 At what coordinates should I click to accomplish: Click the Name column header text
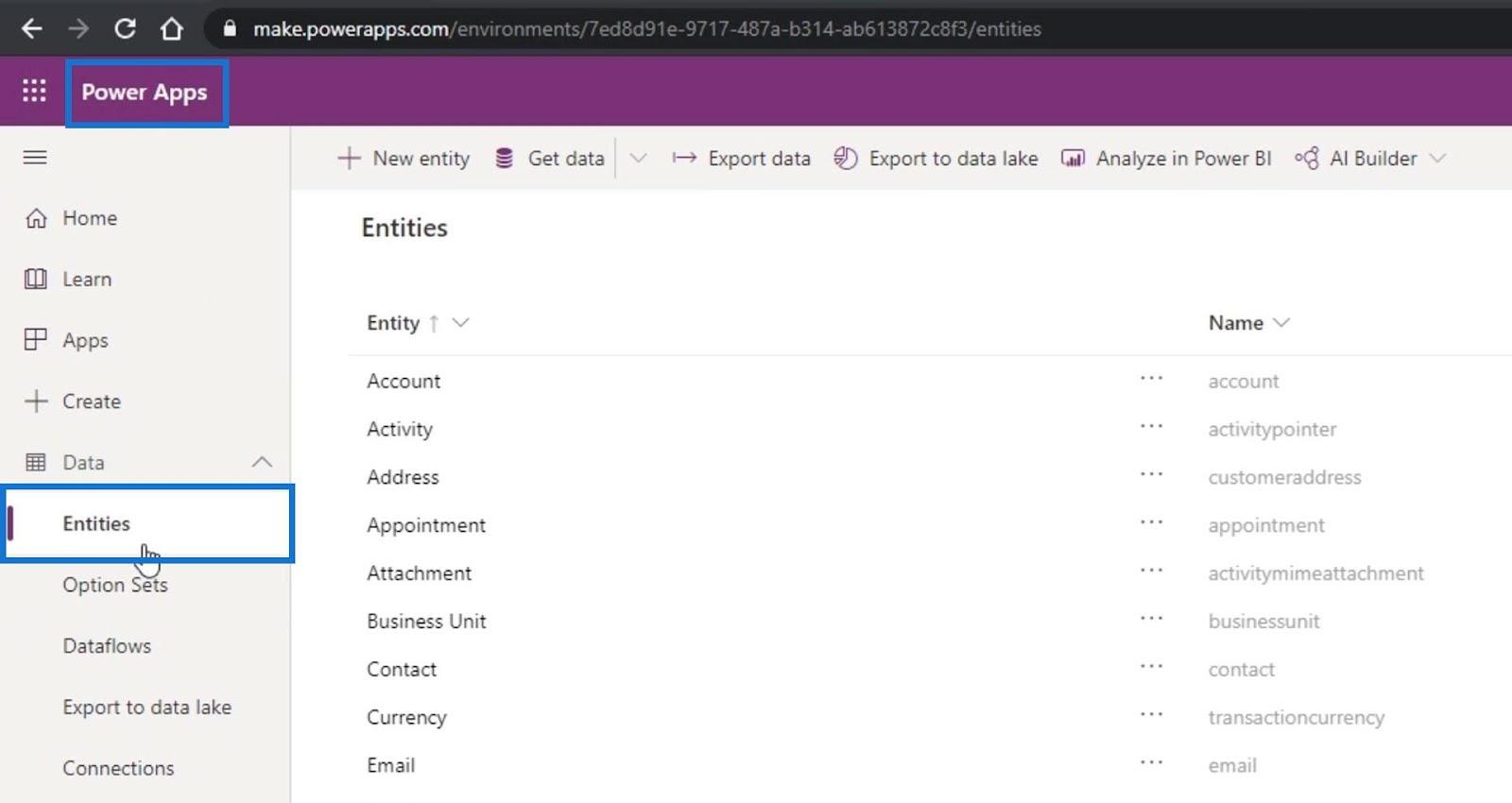1236,322
